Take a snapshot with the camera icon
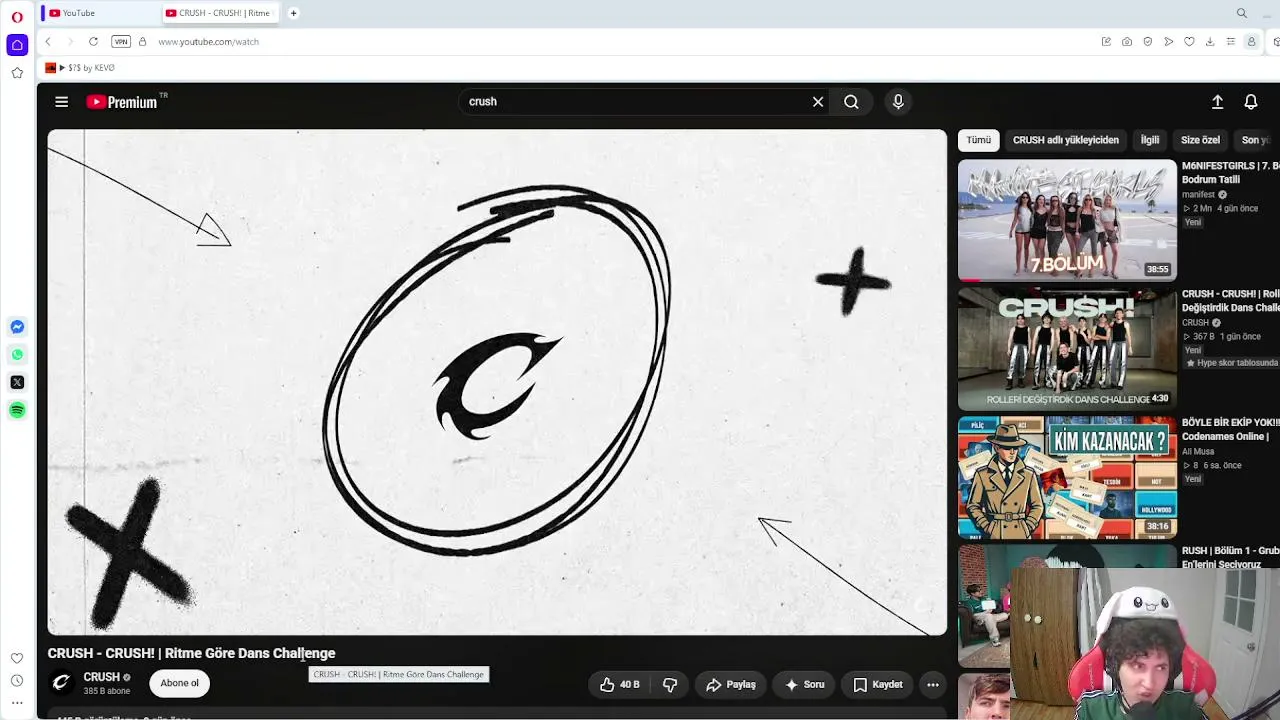This screenshot has width=1280, height=720. [1127, 42]
